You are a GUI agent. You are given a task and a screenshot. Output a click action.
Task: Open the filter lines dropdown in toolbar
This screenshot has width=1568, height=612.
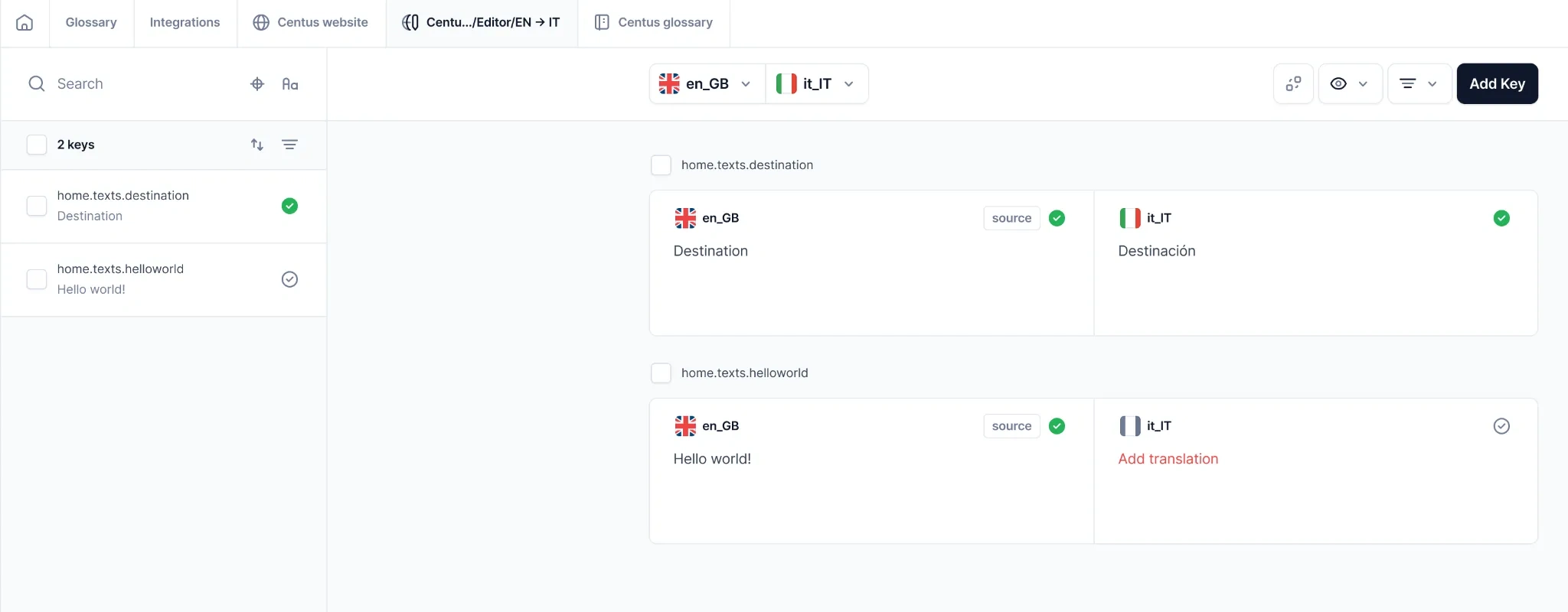pyautogui.click(x=1419, y=84)
